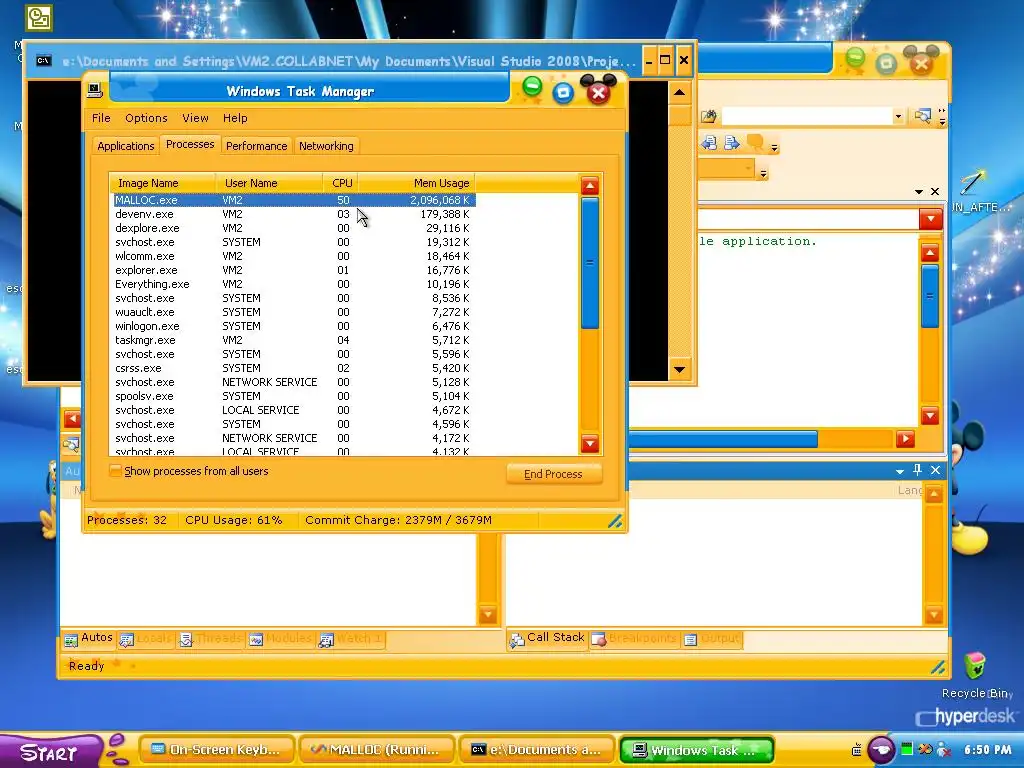Open the View menu in Task Manager
The height and width of the screenshot is (768, 1024).
point(195,118)
